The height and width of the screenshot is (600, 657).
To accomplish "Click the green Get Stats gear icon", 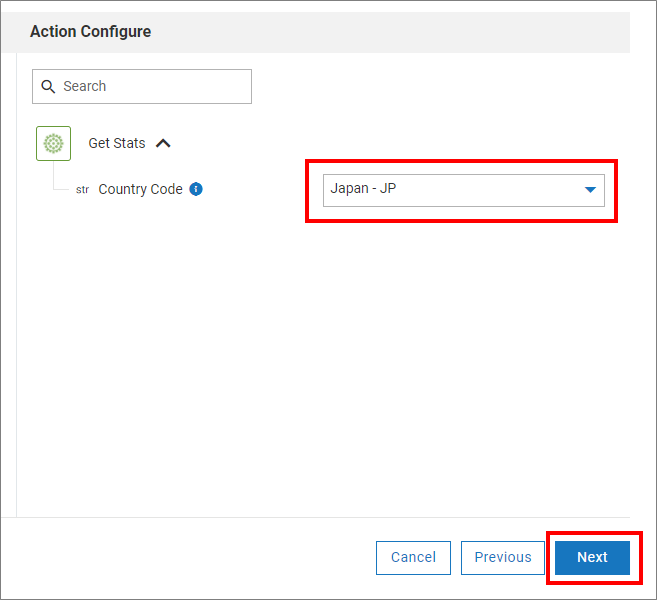I will (53, 143).
